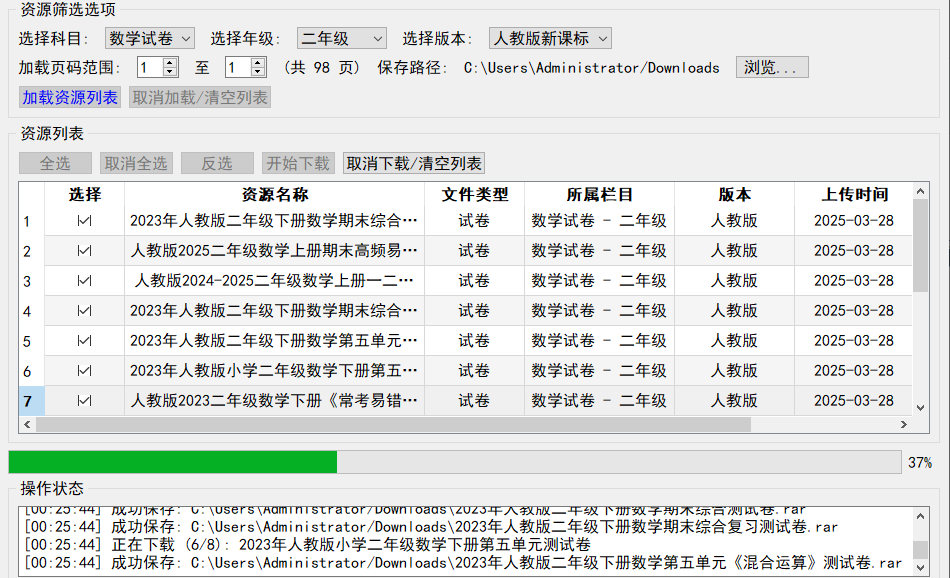Uncheck the checkbox for row 1 resource
950x578 pixels.
[x=85, y=221]
